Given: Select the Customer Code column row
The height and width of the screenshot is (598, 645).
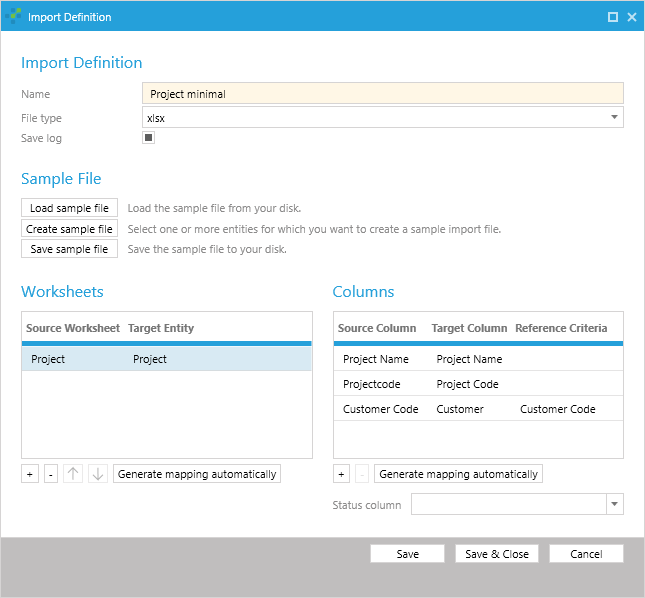Looking at the screenshot, I should tap(477, 409).
